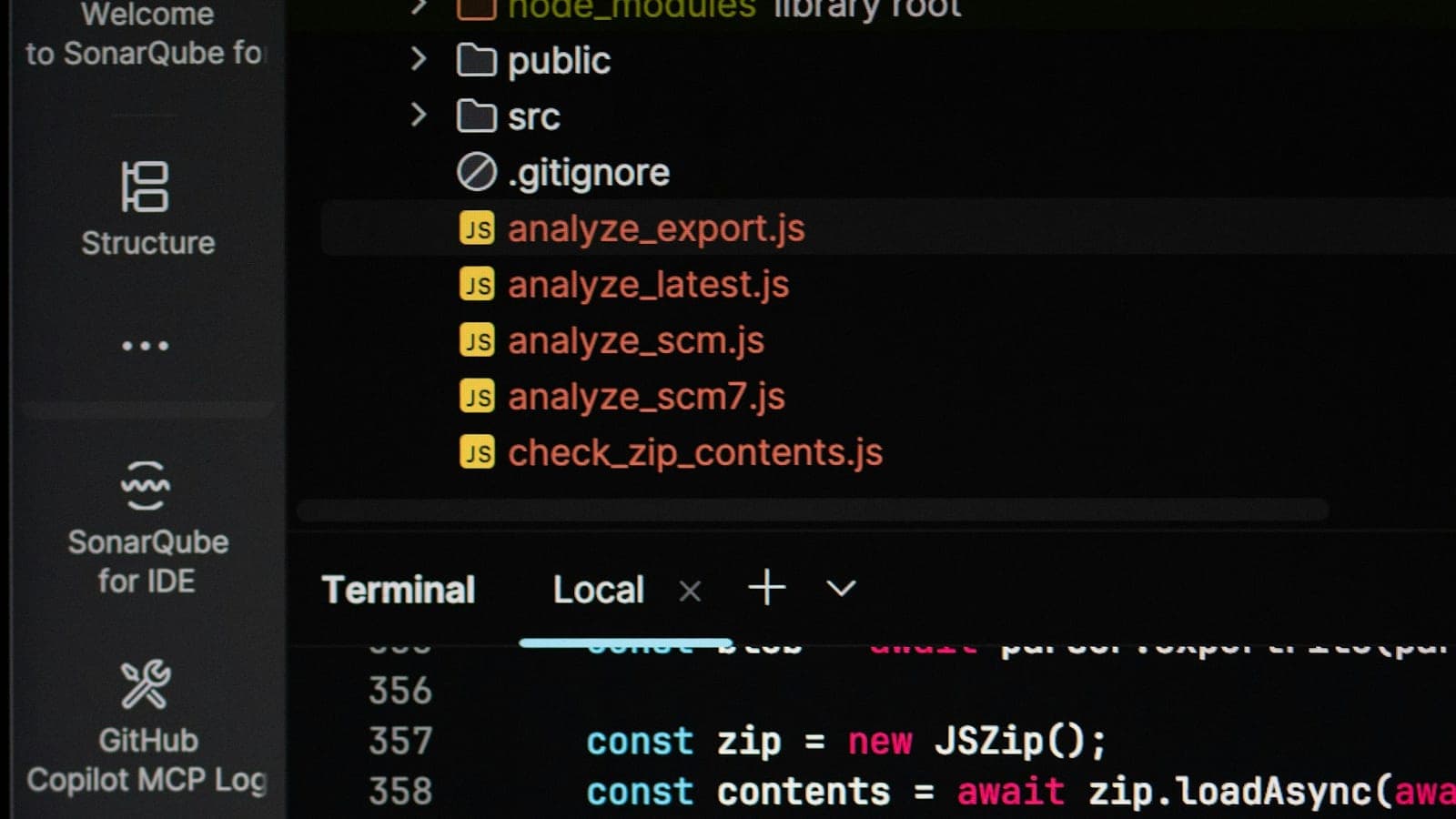Click the src folder icon
This screenshot has height=819, width=1456.
[x=476, y=116]
